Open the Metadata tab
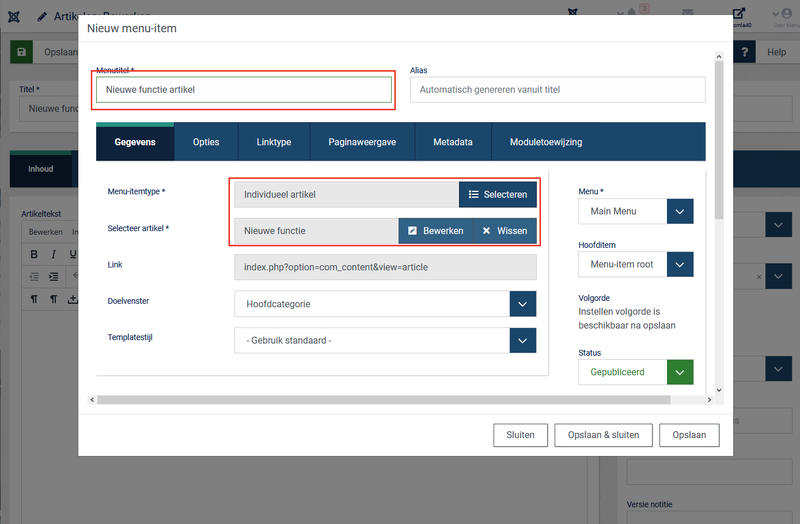 point(452,142)
